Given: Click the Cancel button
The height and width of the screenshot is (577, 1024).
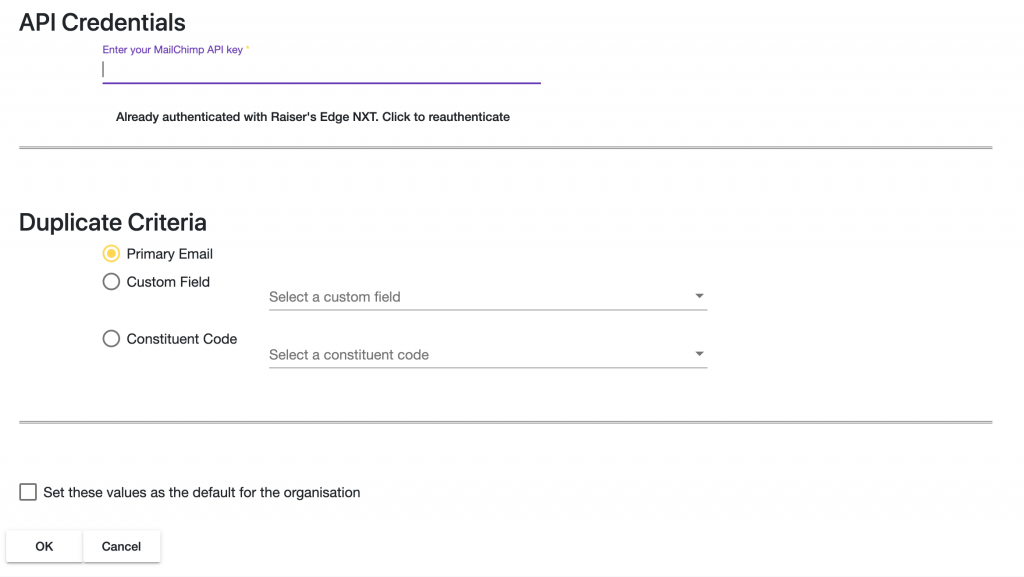Looking at the screenshot, I should click(x=121, y=546).
